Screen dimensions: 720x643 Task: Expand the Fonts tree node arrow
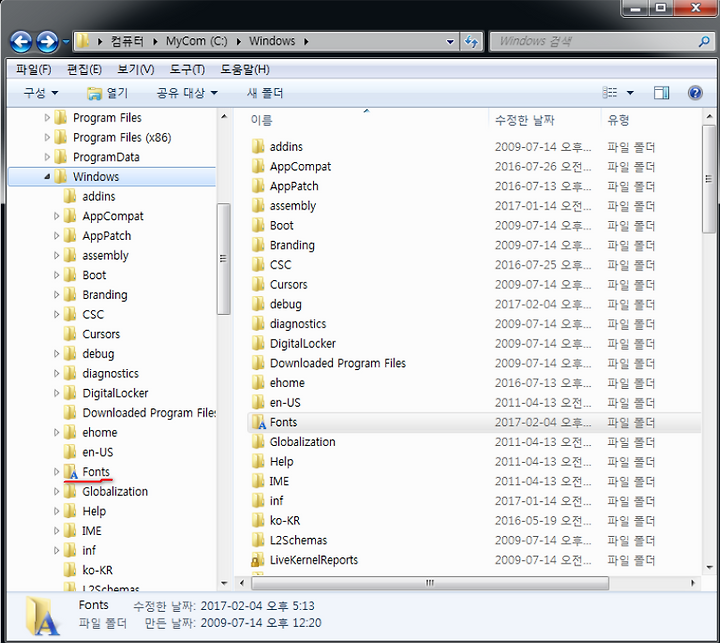tap(56, 472)
